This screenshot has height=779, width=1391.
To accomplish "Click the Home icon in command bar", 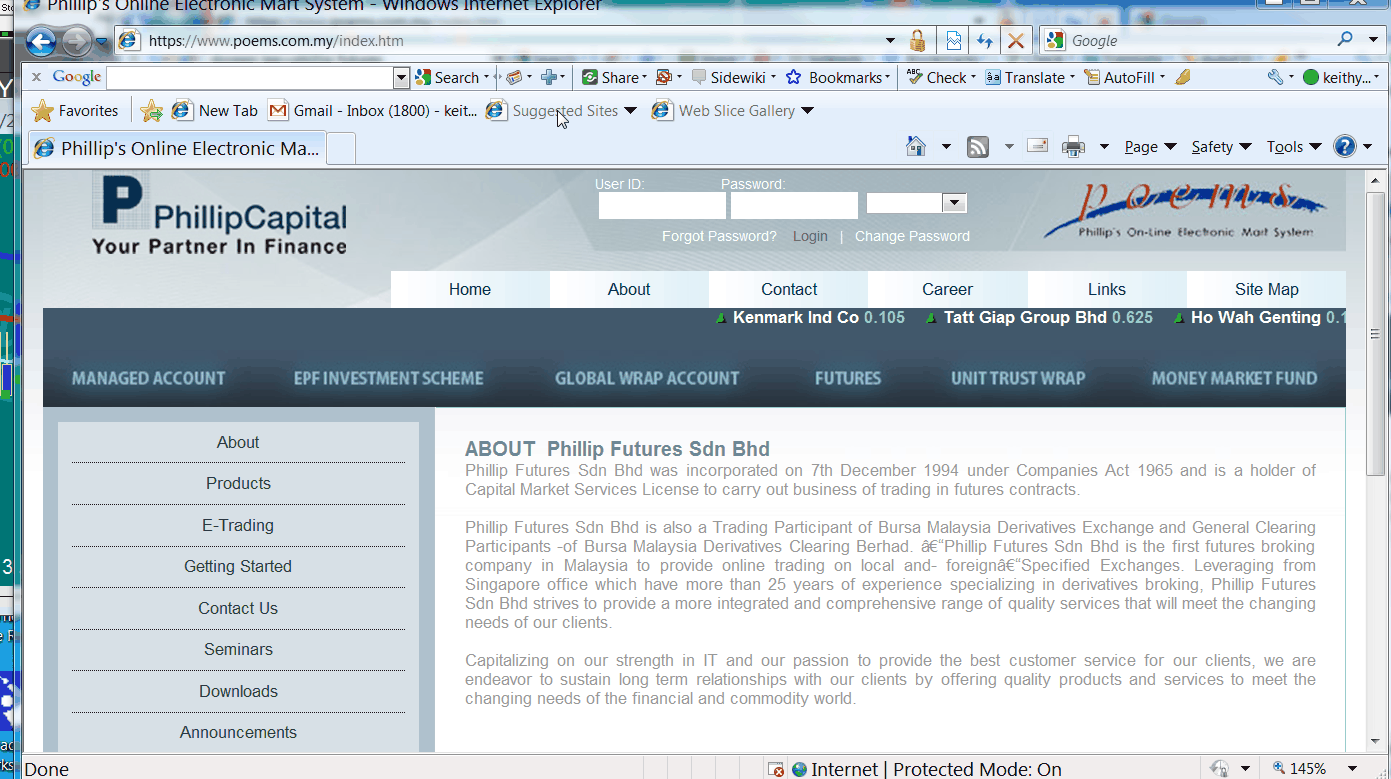I will [x=916, y=147].
